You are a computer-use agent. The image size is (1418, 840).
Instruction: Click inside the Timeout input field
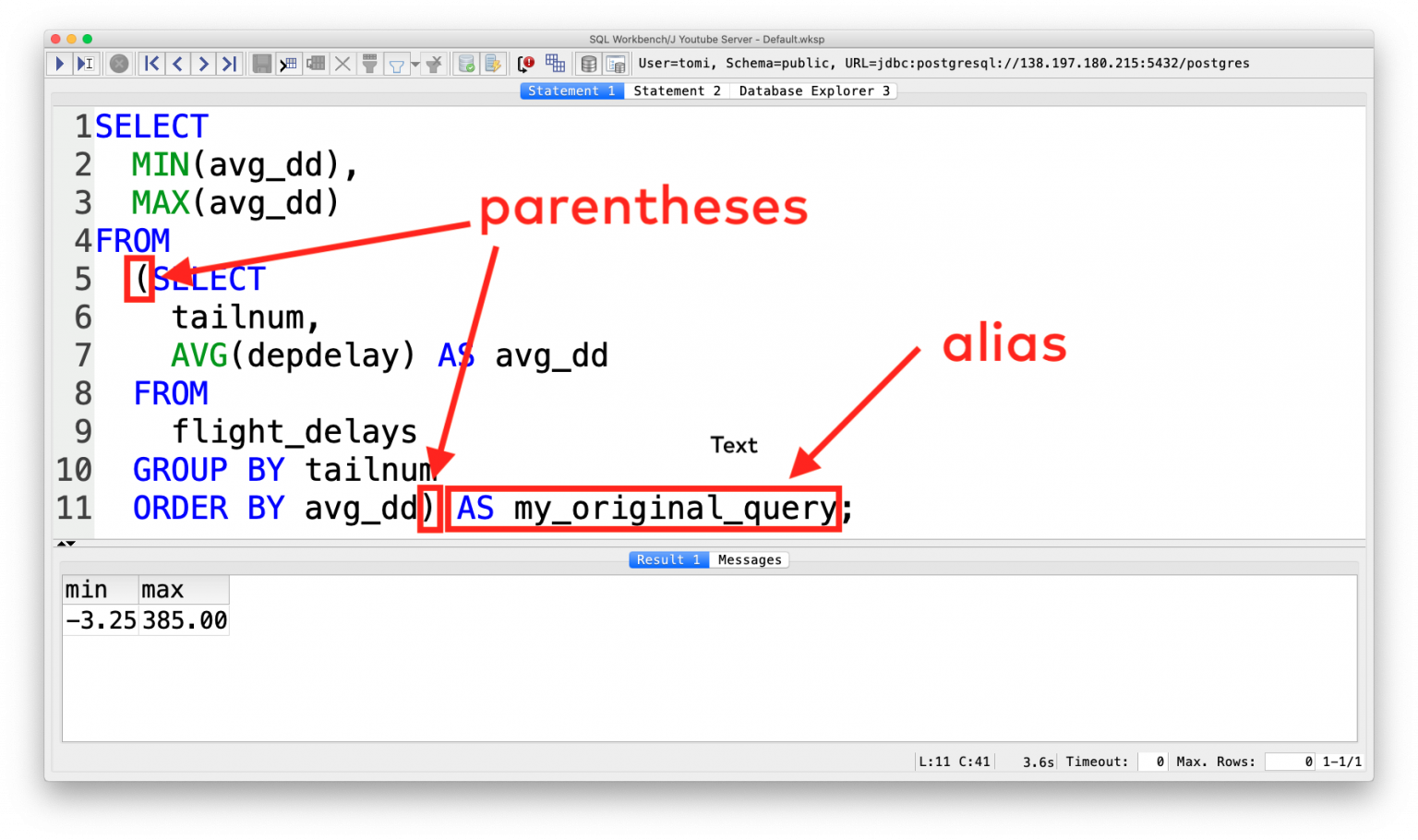[1152, 761]
